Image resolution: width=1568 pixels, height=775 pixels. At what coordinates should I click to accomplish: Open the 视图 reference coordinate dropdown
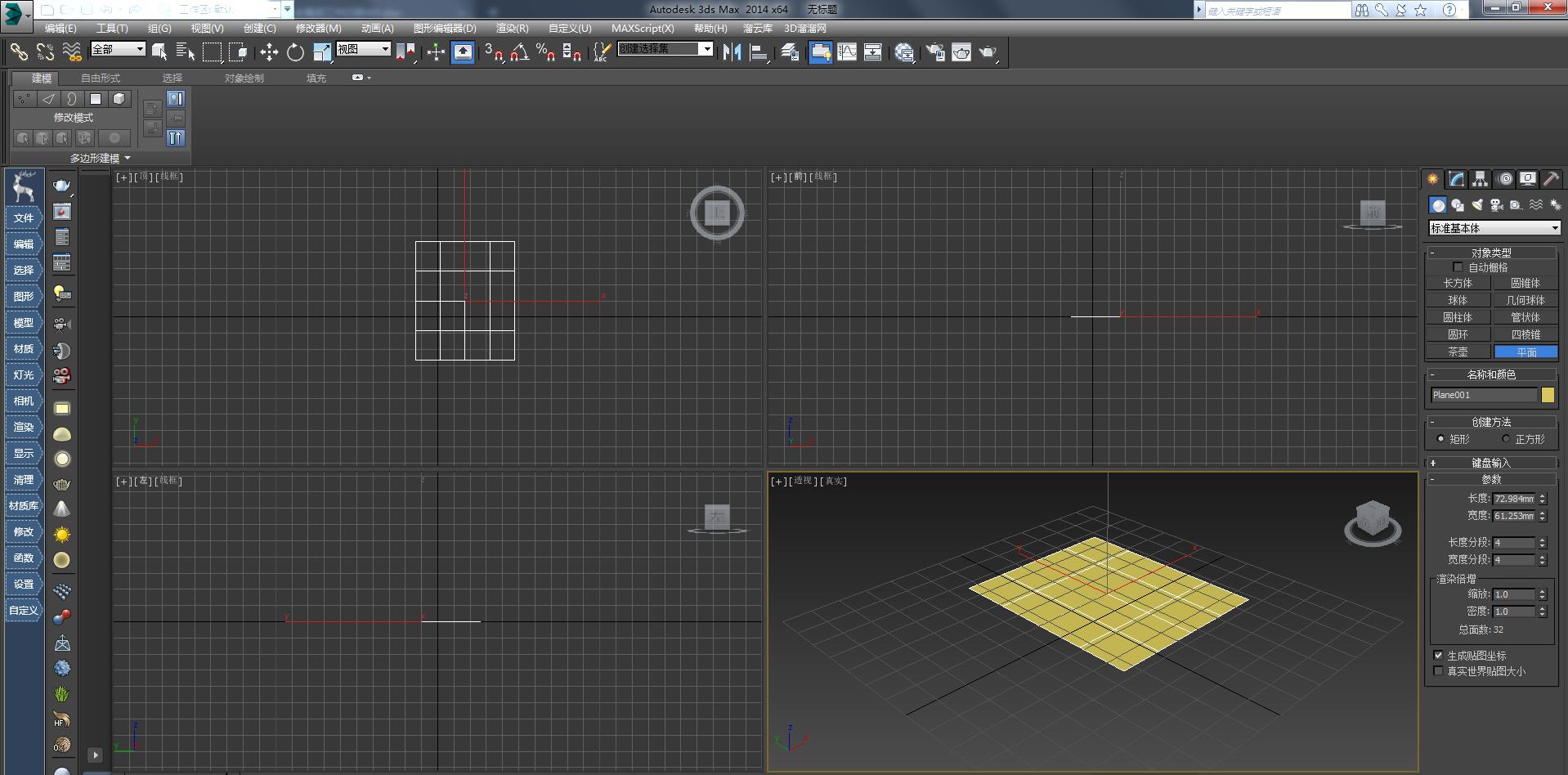(x=364, y=48)
